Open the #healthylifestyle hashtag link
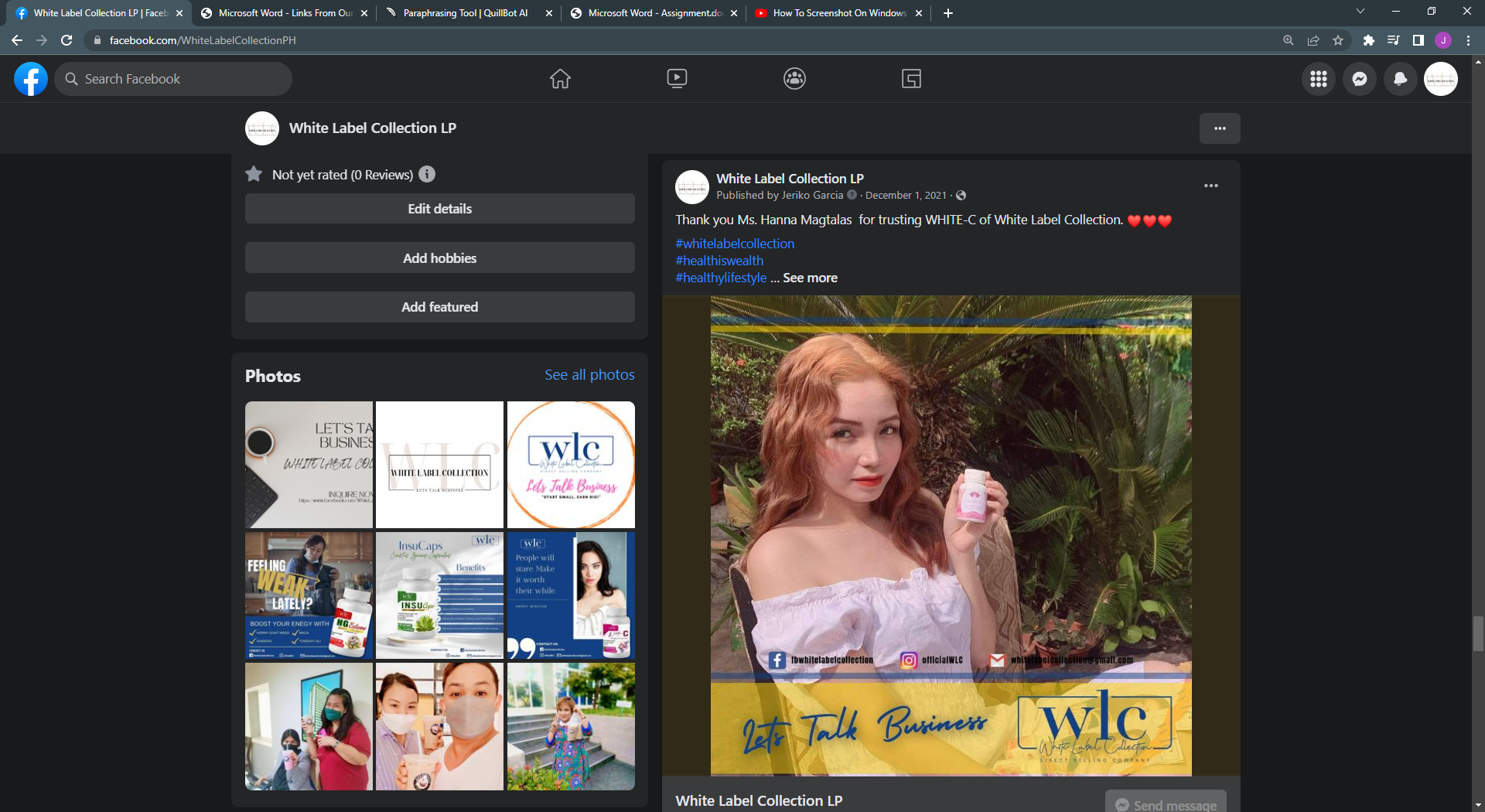The image size is (1485, 812). tap(721, 278)
